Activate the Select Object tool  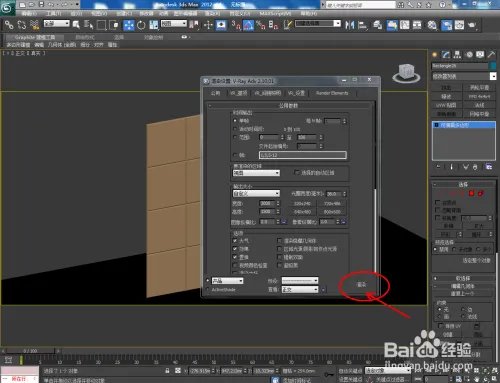76,25
